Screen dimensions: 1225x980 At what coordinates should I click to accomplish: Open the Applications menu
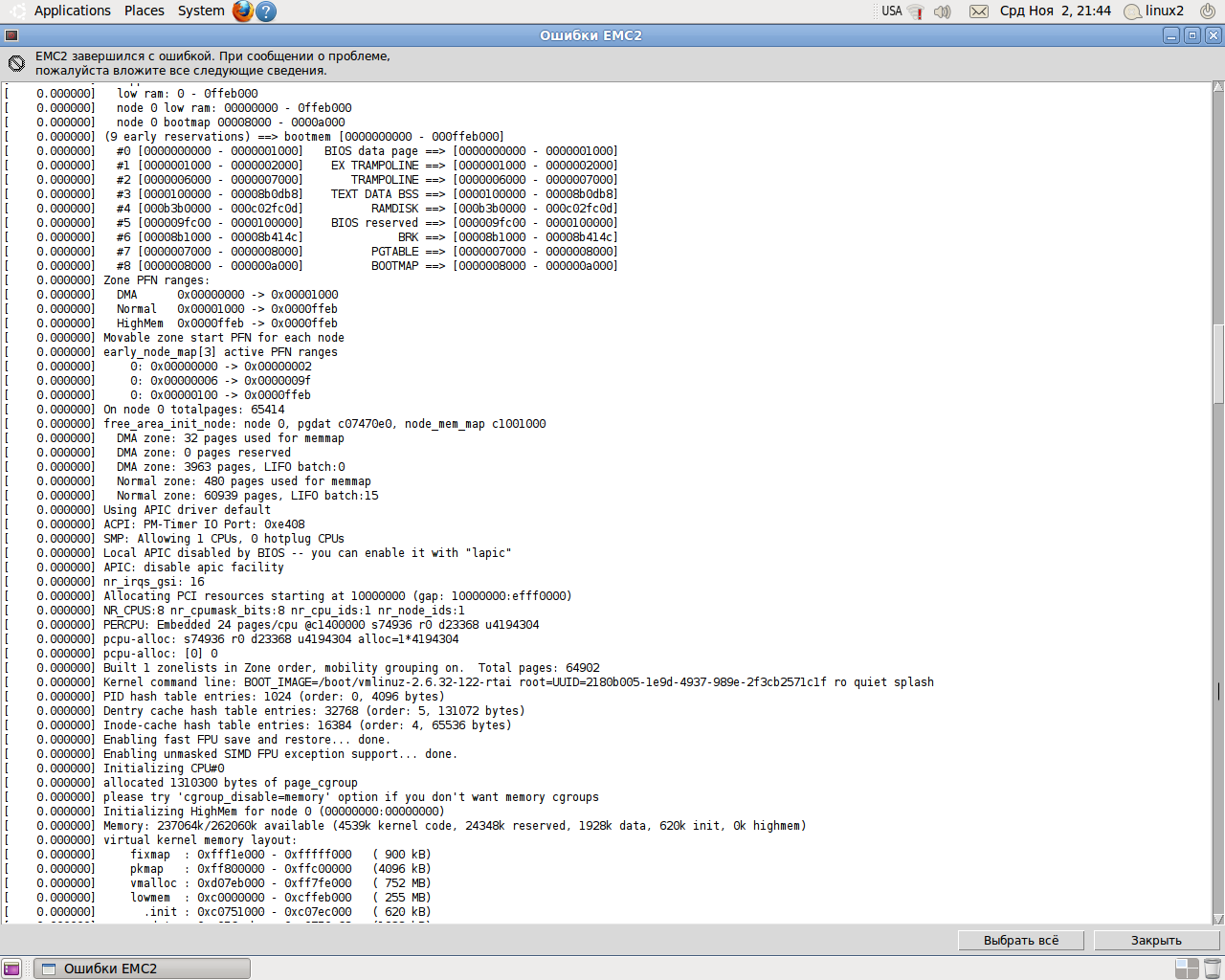tap(73, 11)
